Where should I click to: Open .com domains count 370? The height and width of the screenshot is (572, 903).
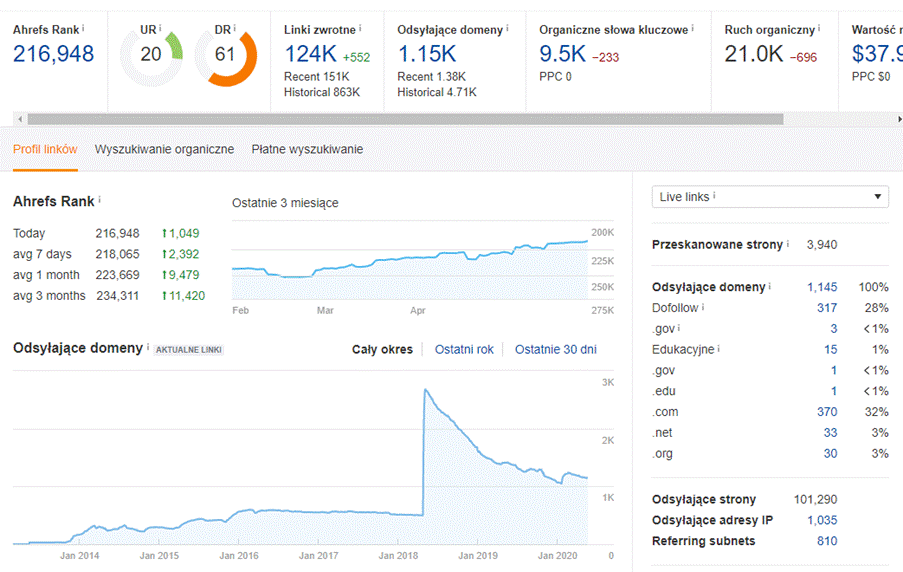[827, 411]
